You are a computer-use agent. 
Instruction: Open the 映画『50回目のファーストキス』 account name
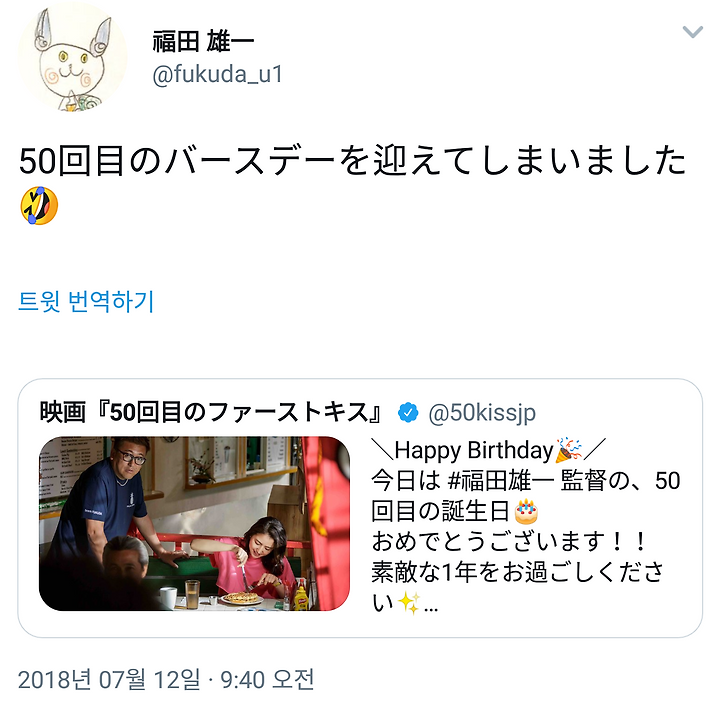click(x=211, y=412)
